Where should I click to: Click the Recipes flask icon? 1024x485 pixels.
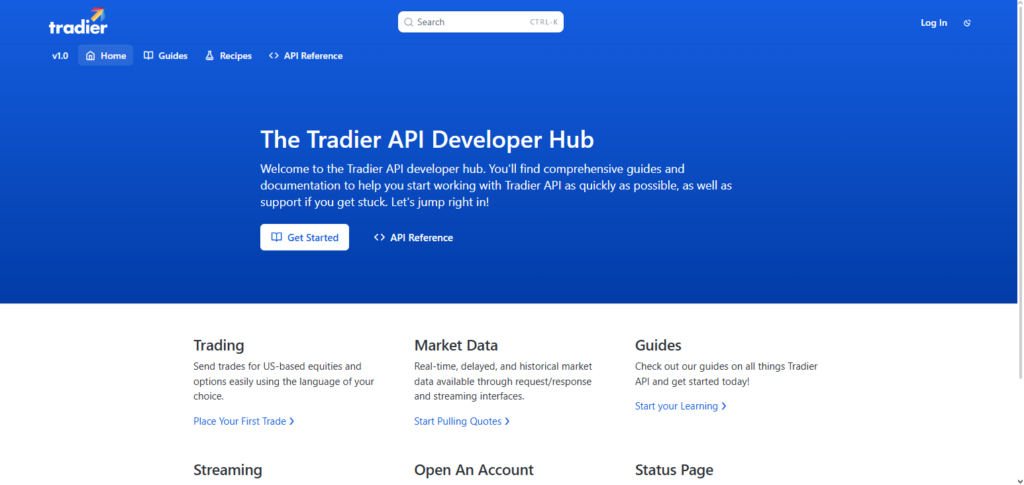[x=210, y=56]
